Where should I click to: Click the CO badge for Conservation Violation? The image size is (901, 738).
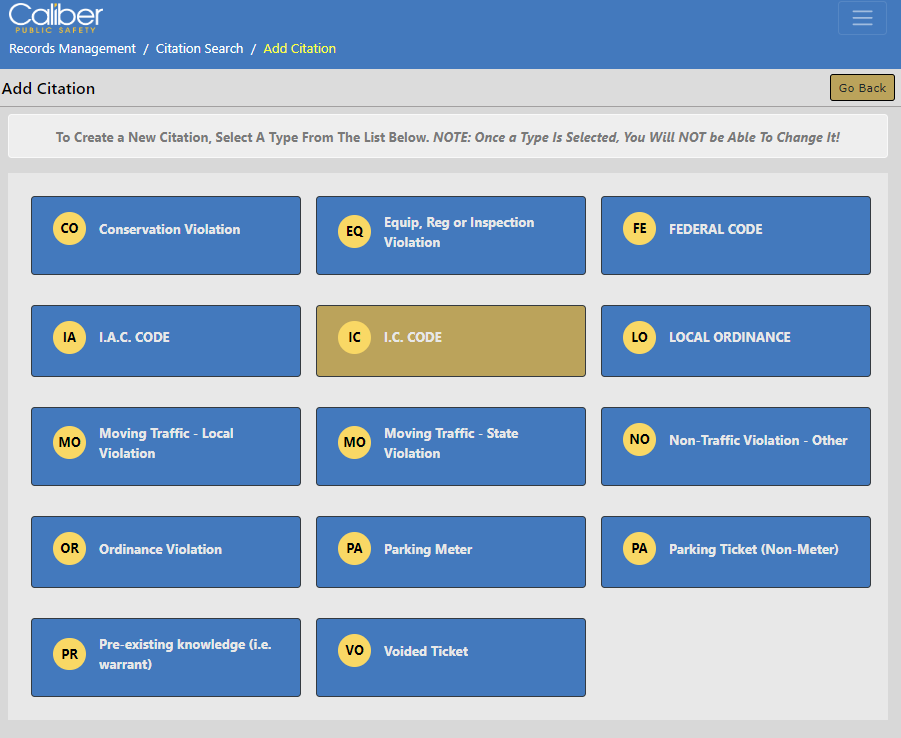69,229
